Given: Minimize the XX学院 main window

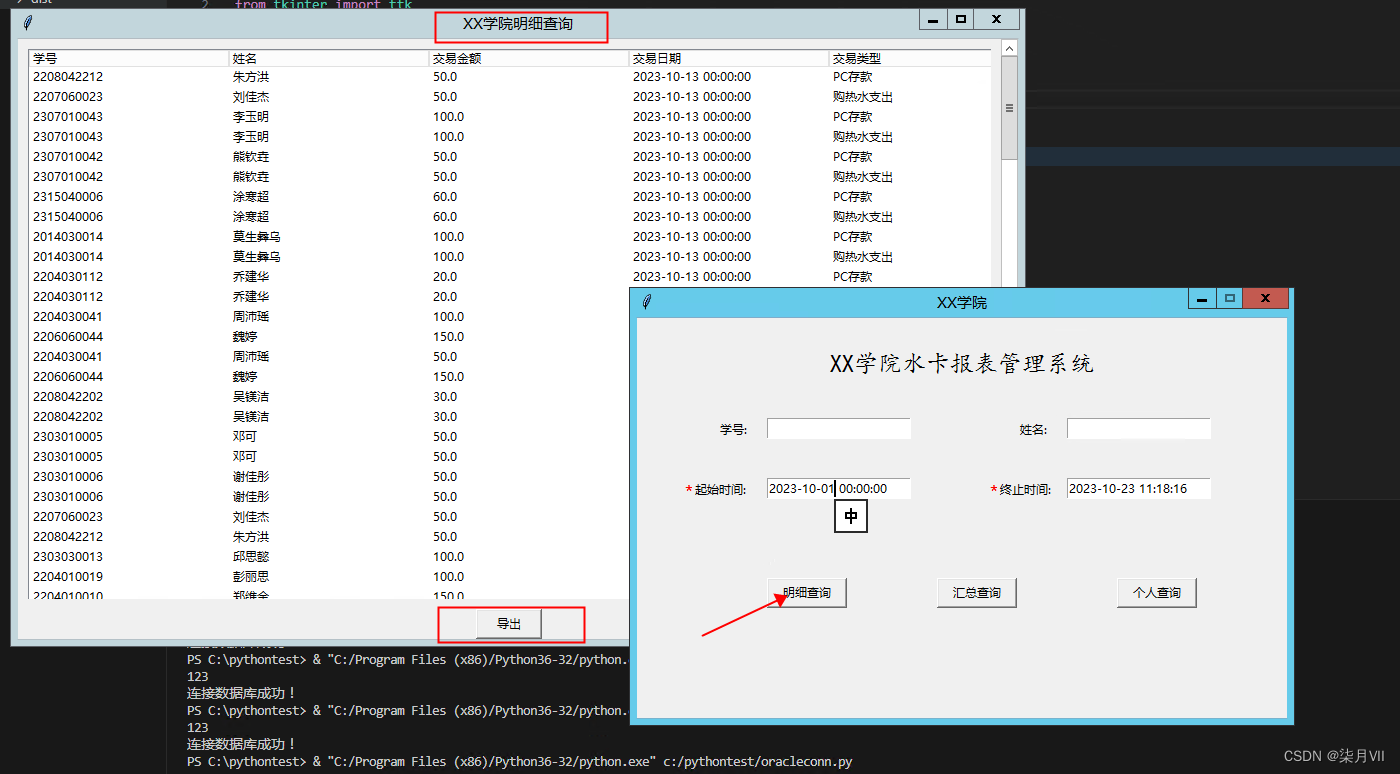Looking at the screenshot, I should pyautogui.click(x=1202, y=299).
